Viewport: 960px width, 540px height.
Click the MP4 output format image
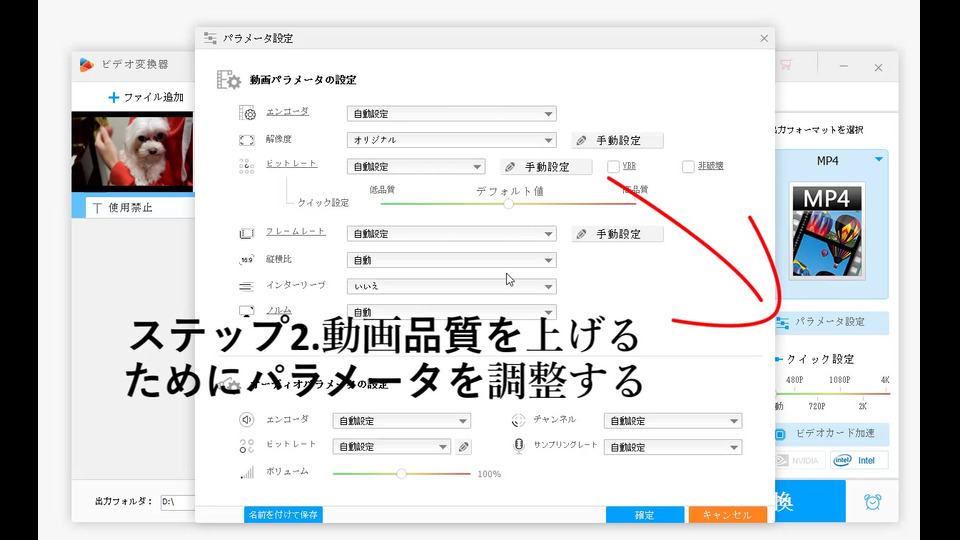pyautogui.click(x=827, y=231)
